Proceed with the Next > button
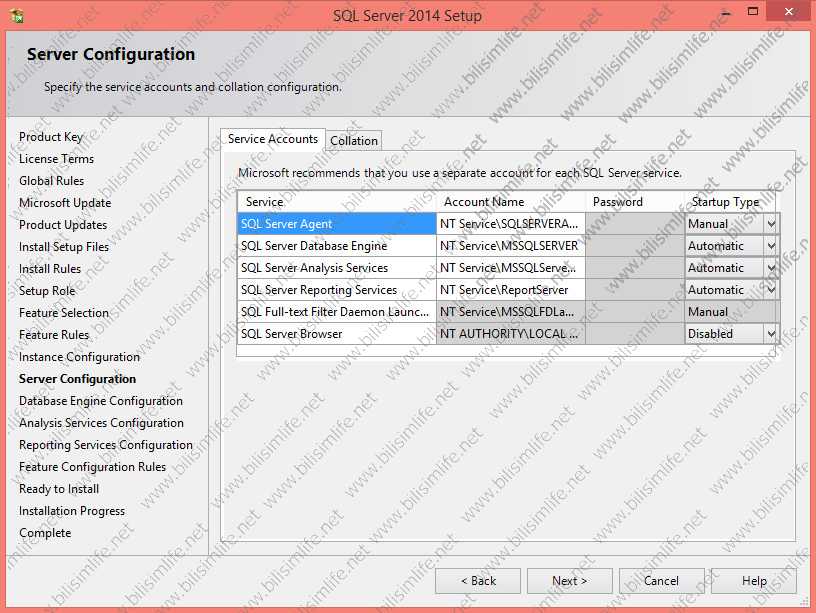Image resolution: width=816 pixels, height=613 pixels. tap(569, 581)
